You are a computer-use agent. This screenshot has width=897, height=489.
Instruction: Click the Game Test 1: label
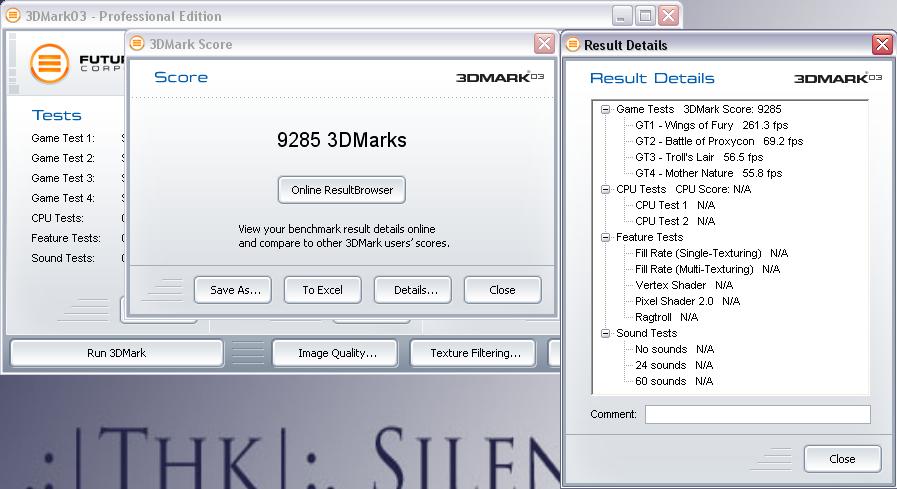click(63, 138)
